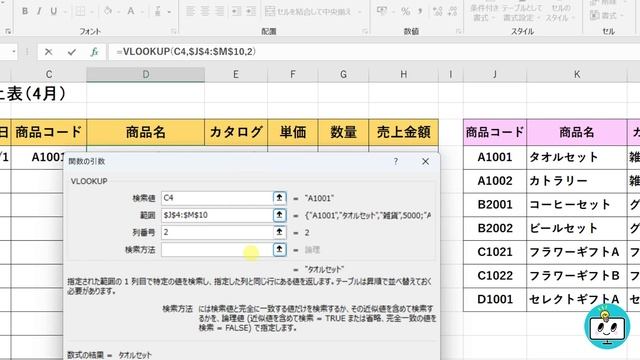Screen dimensions: 640x360
Task: Increase indent in alignment group
Action: click(251, 11)
